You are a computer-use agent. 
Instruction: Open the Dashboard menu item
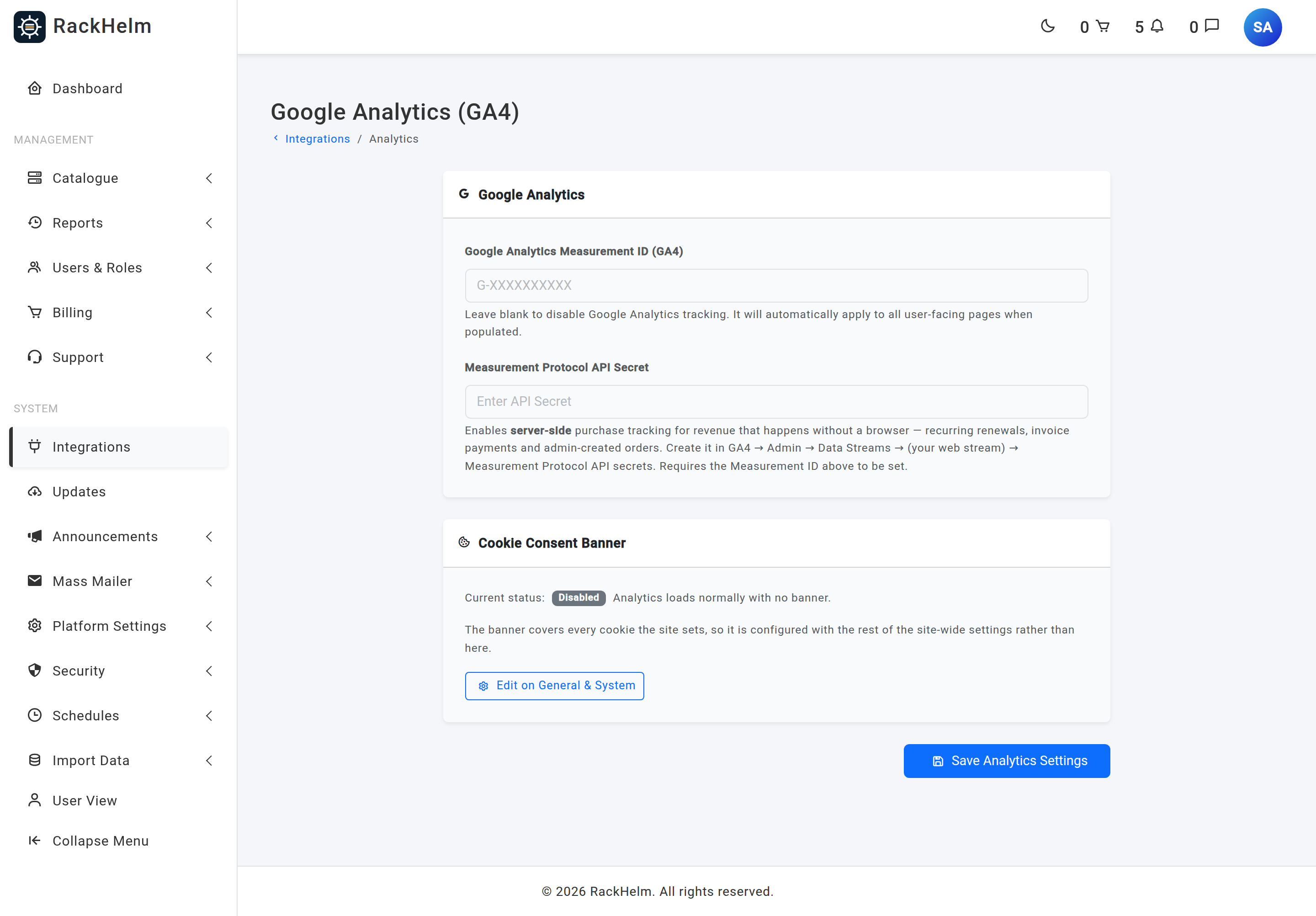coord(119,88)
